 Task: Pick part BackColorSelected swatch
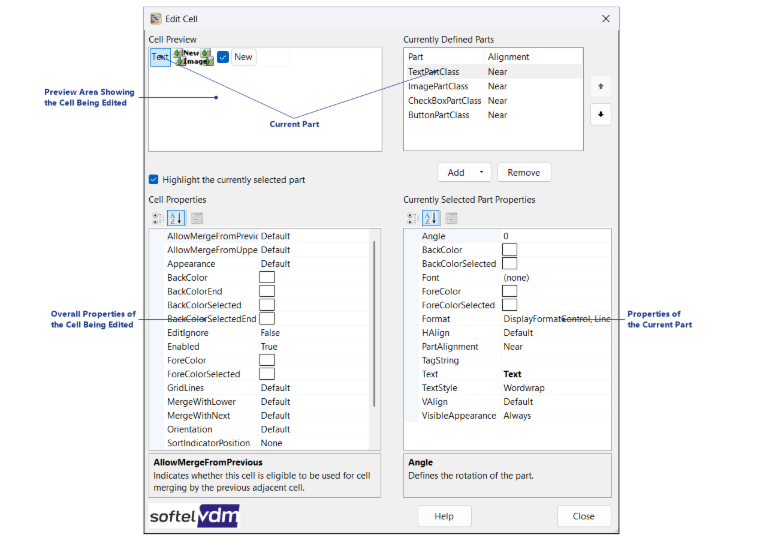[509, 264]
